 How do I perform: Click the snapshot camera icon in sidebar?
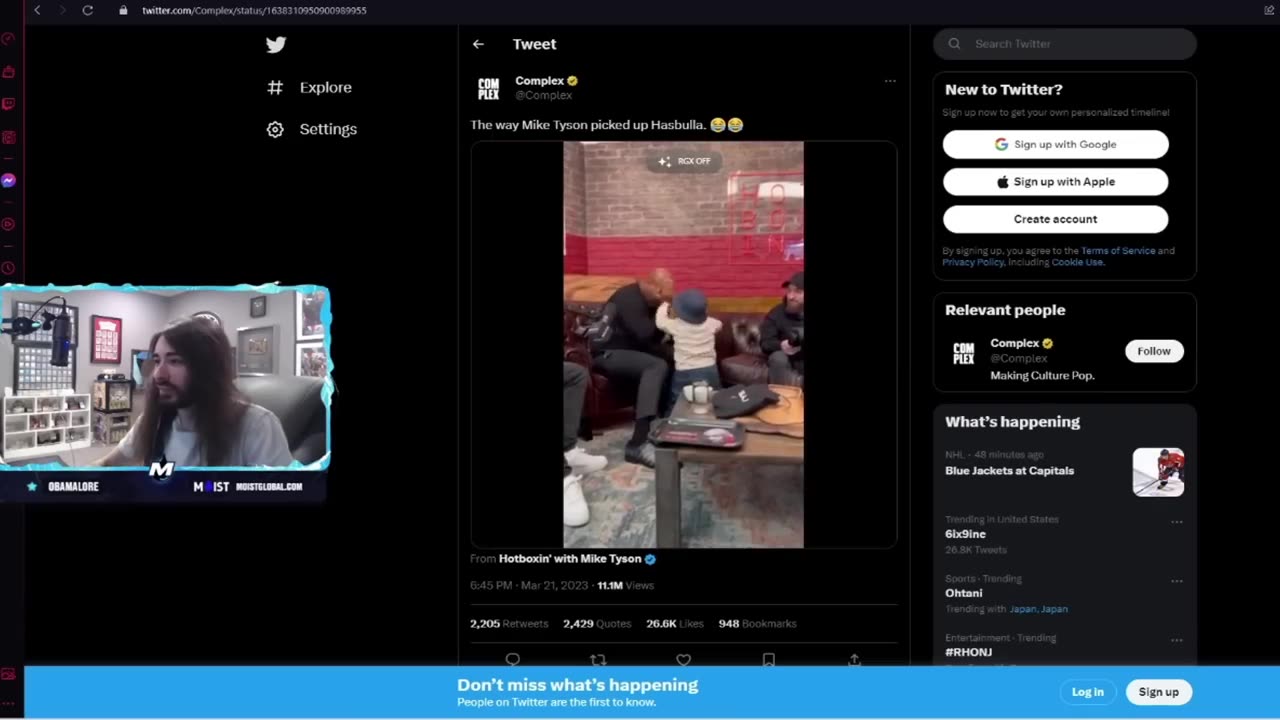coord(8,674)
